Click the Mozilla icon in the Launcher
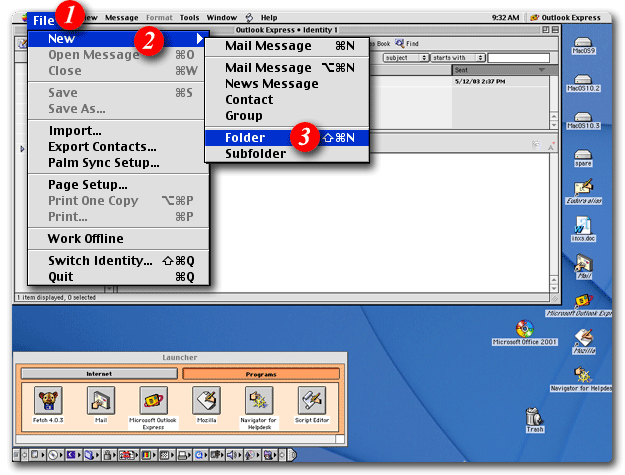This screenshot has width=625, height=475. [x=205, y=402]
